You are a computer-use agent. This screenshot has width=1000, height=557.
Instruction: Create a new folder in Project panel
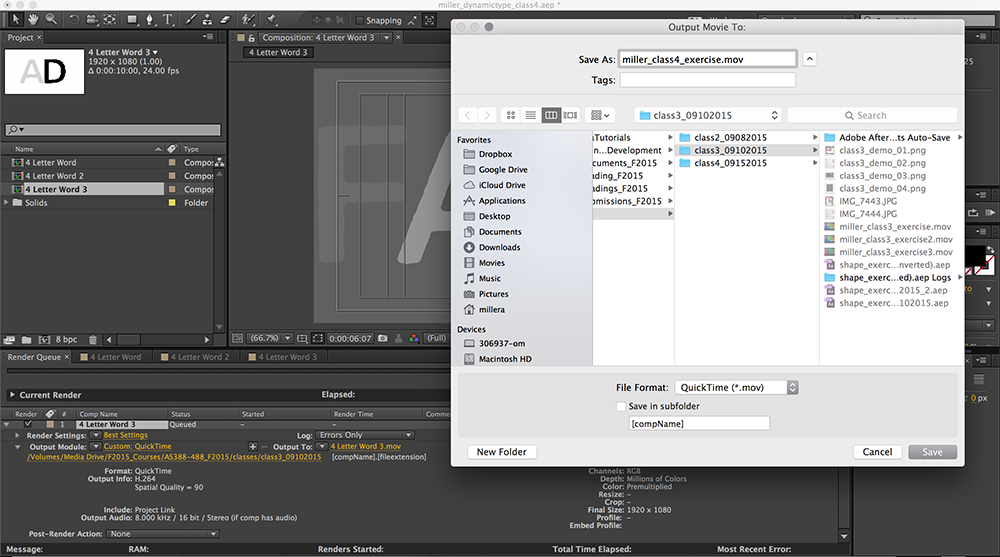(x=27, y=339)
